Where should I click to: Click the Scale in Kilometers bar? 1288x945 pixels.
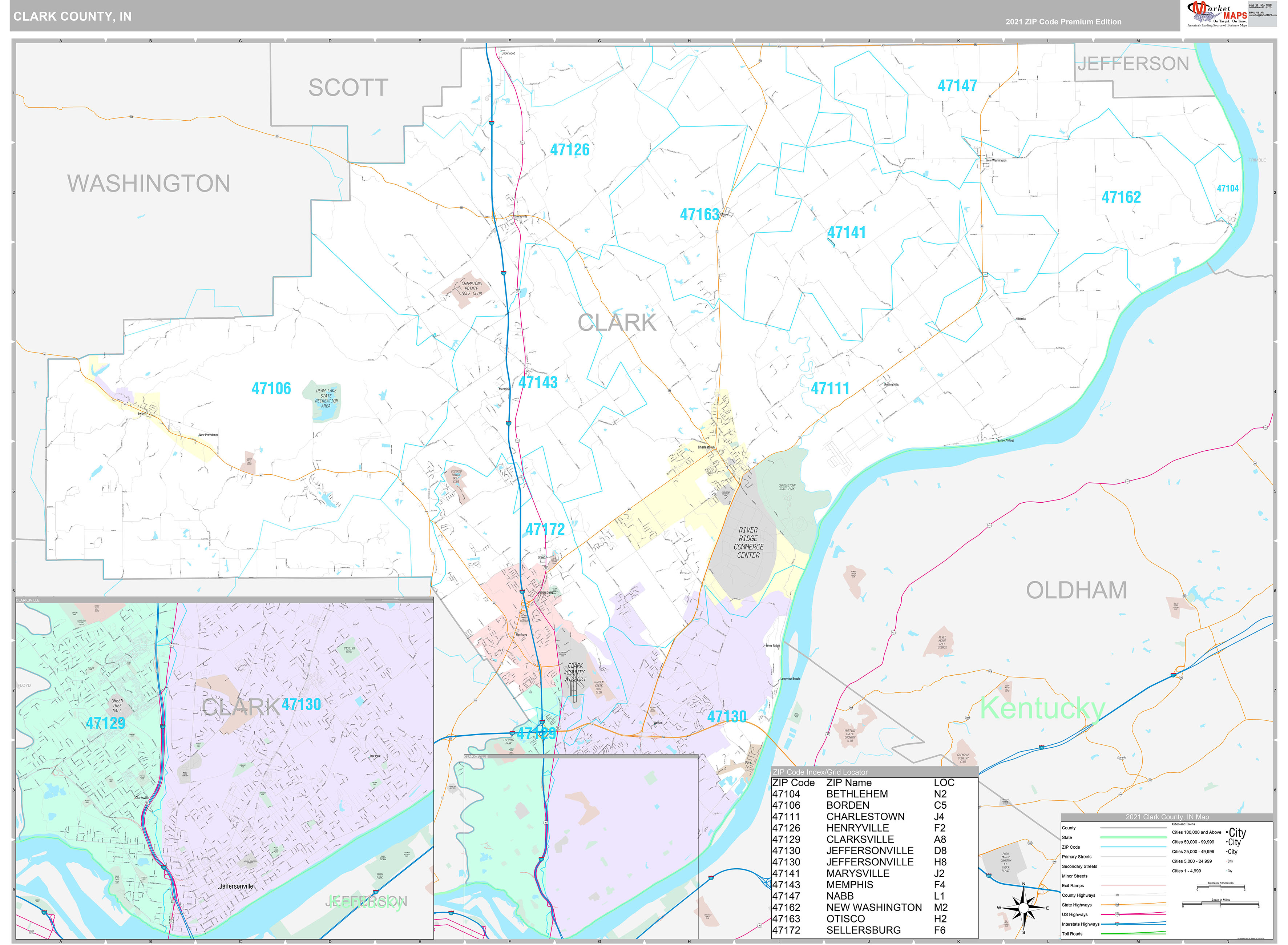click(x=1221, y=886)
